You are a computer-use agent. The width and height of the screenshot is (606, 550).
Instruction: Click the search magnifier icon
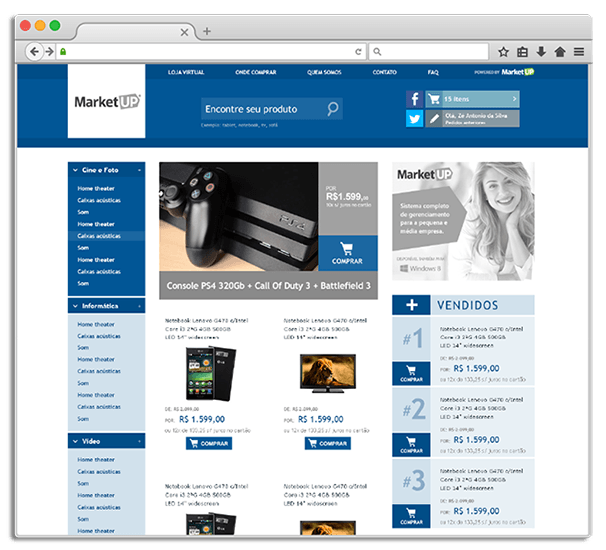[333, 108]
